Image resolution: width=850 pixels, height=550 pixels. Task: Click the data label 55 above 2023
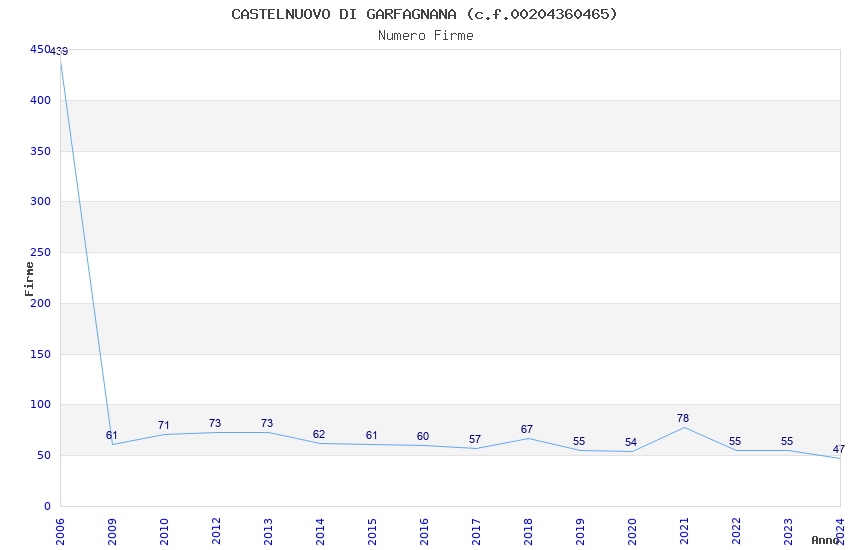click(787, 442)
